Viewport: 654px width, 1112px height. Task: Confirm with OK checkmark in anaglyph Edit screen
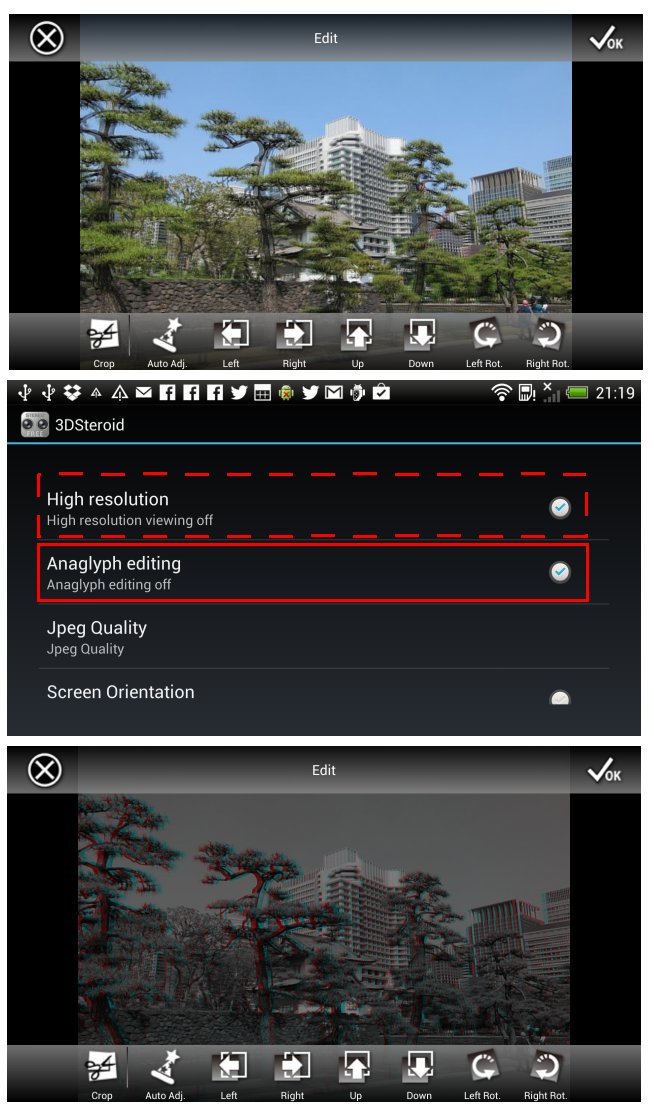[x=604, y=770]
